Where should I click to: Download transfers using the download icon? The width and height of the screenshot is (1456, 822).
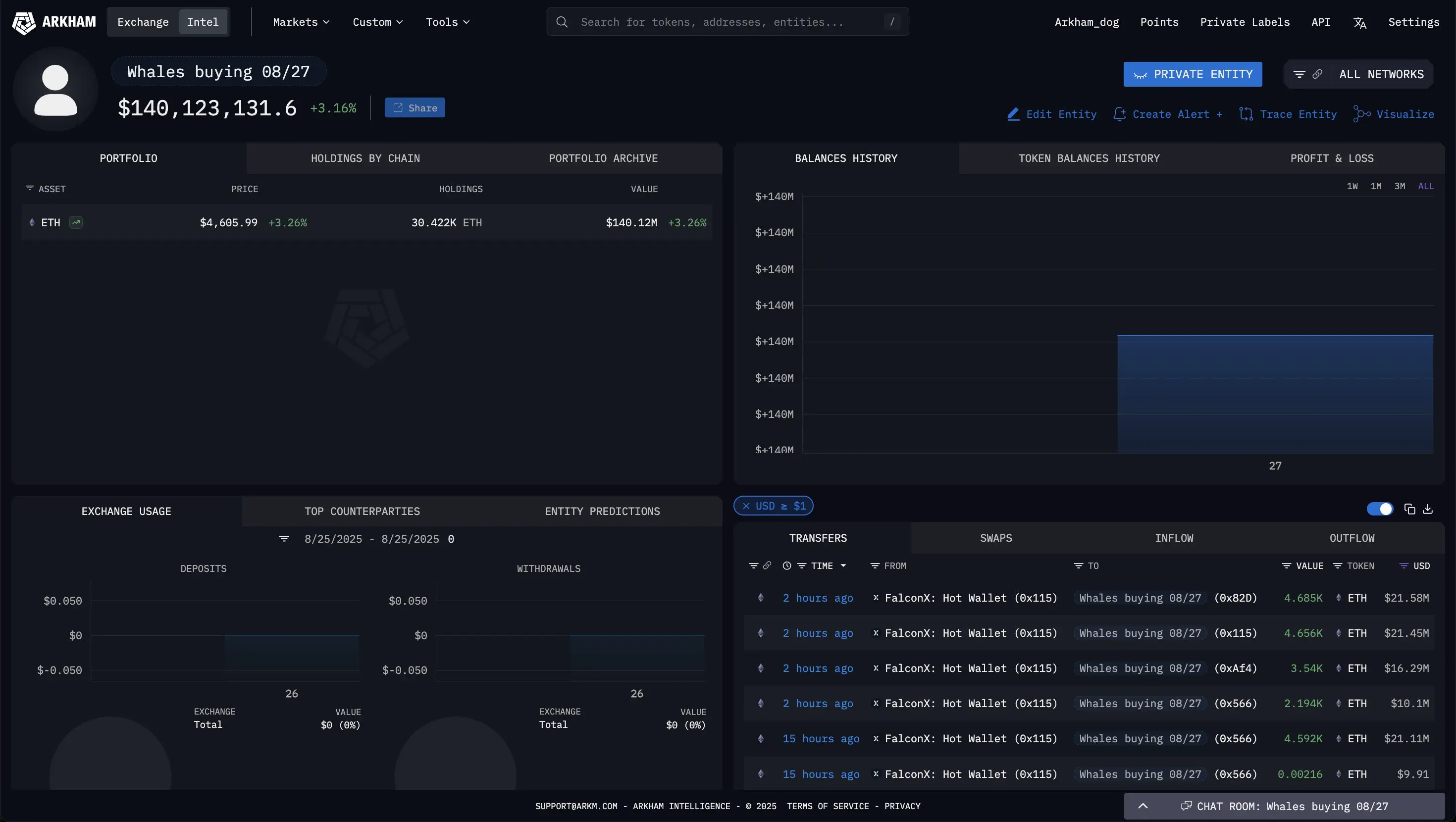pos(1428,510)
